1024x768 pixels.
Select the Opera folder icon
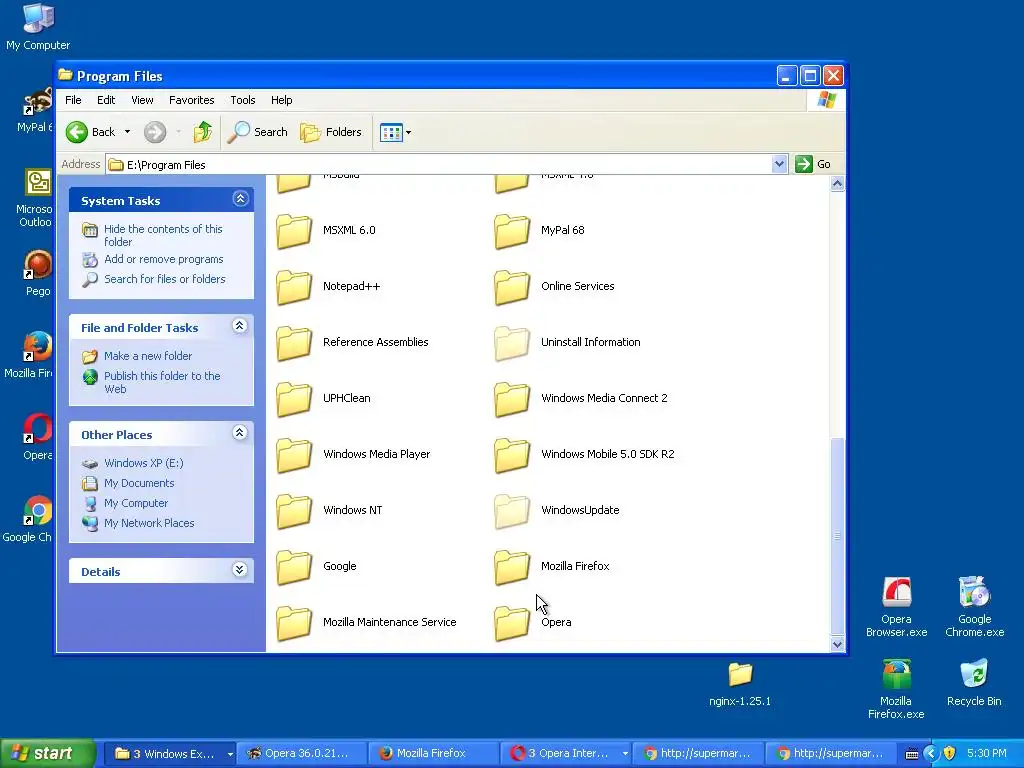click(x=512, y=623)
